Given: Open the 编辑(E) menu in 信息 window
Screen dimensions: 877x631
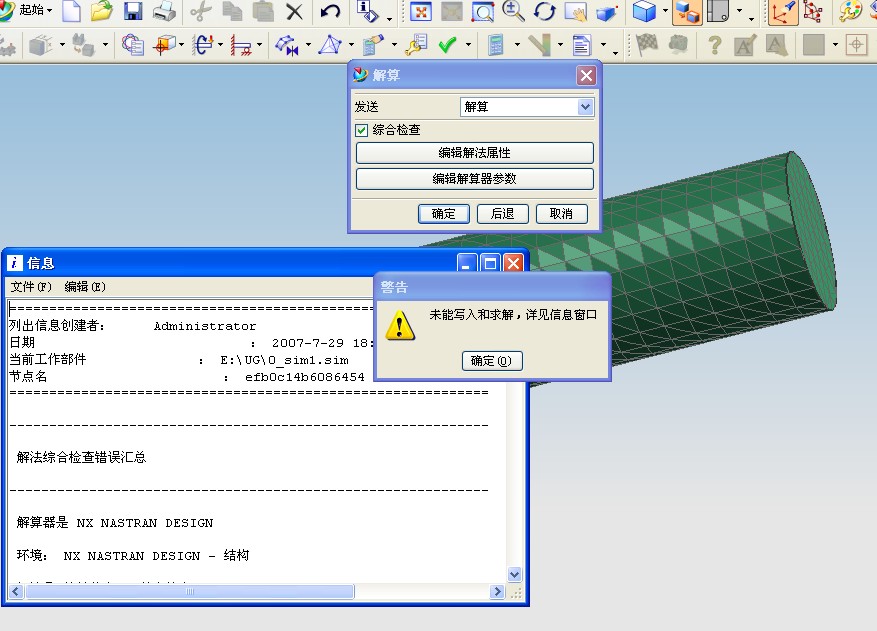Looking at the screenshot, I should click(x=85, y=287).
